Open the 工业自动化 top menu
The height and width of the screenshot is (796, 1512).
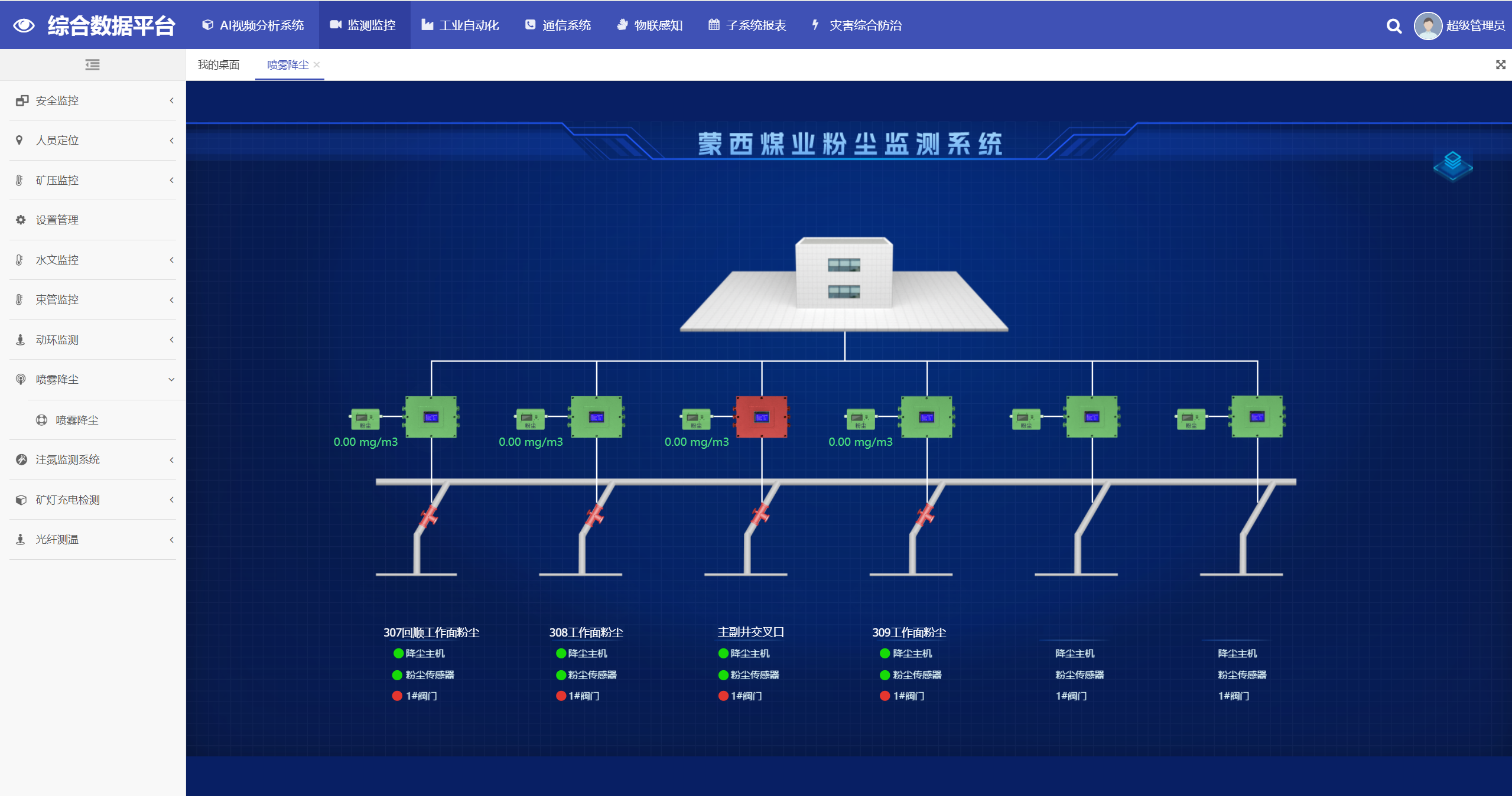(460, 25)
